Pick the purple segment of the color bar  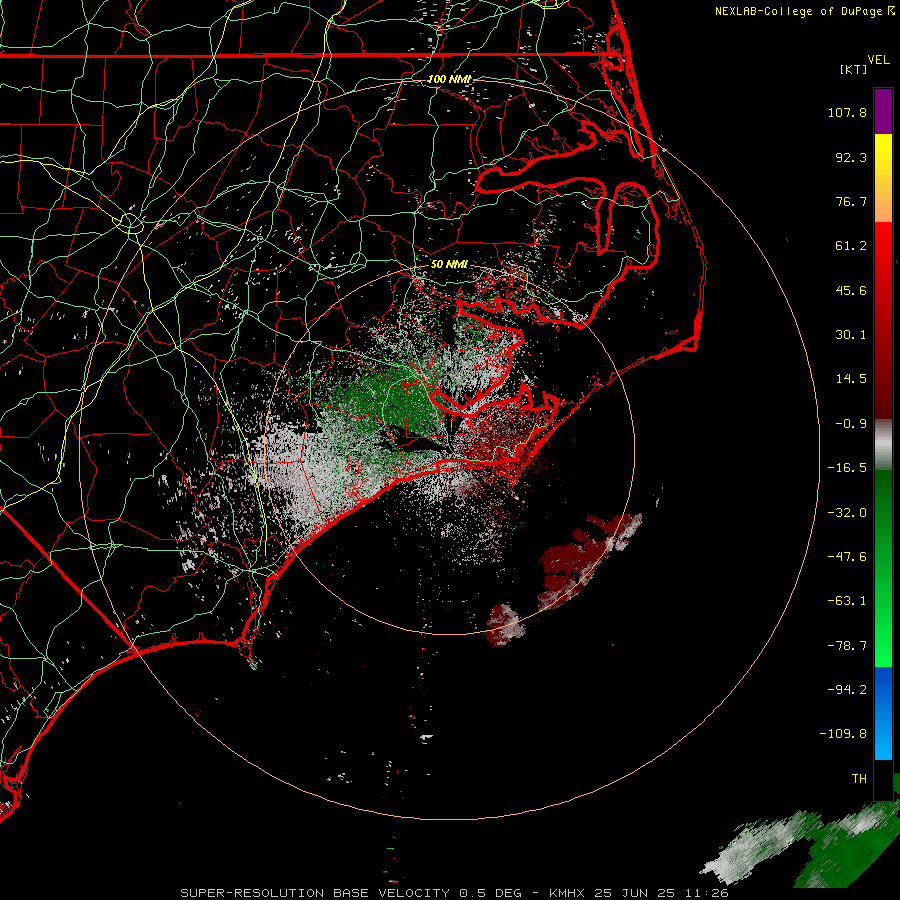pos(883,112)
